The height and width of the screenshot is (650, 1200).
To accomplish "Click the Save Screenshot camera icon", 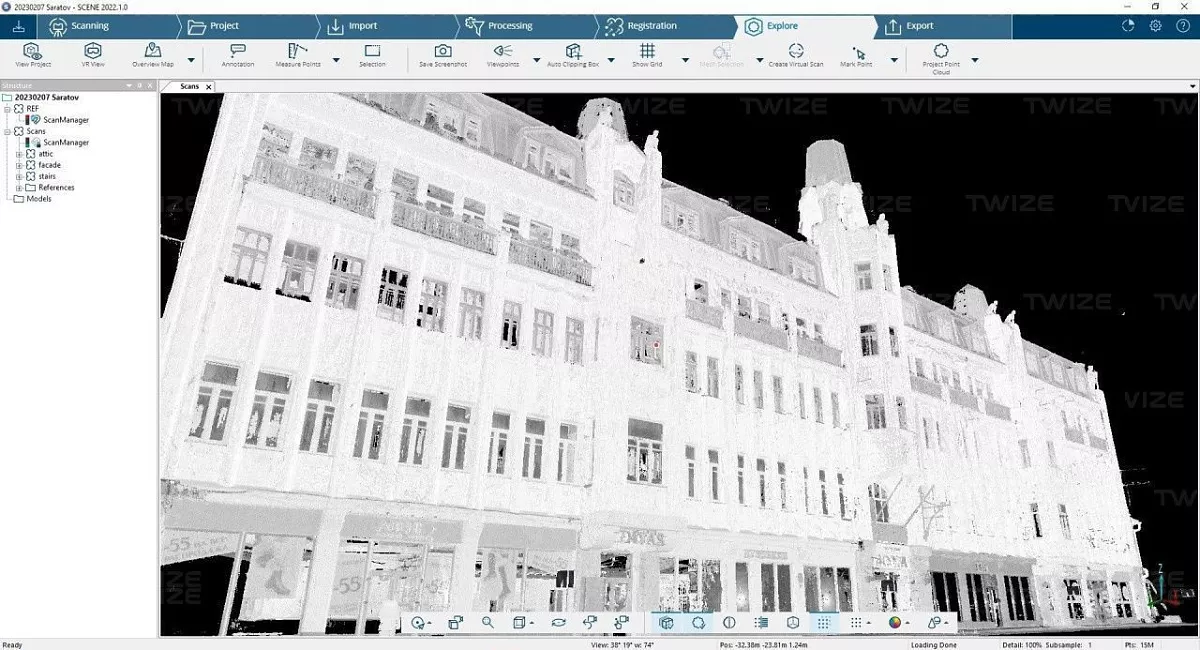I will 442,51.
